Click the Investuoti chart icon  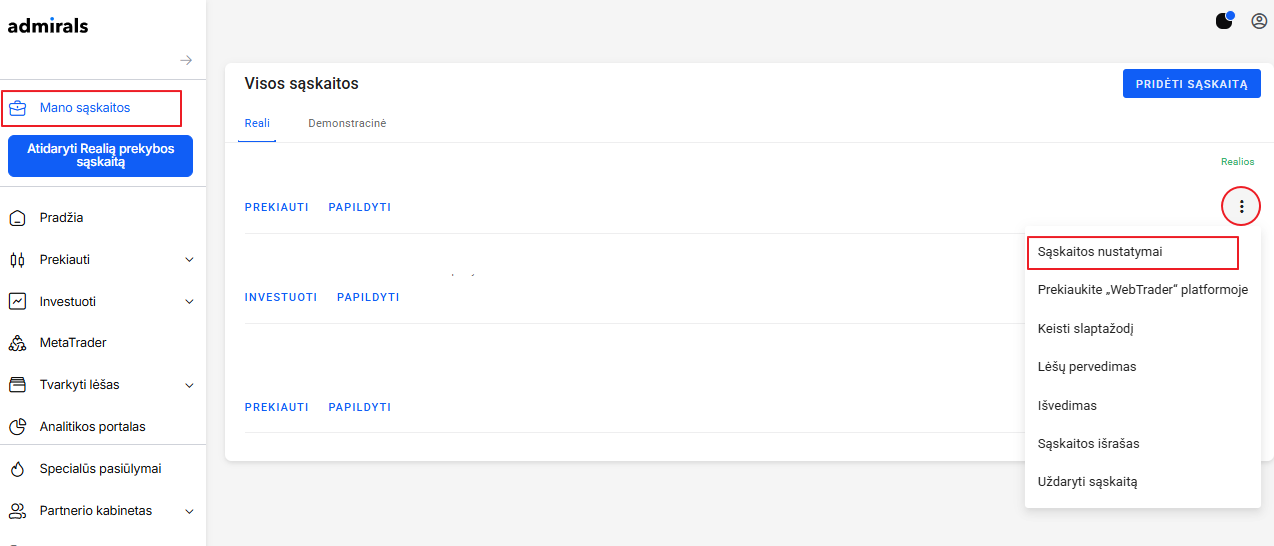17,301
